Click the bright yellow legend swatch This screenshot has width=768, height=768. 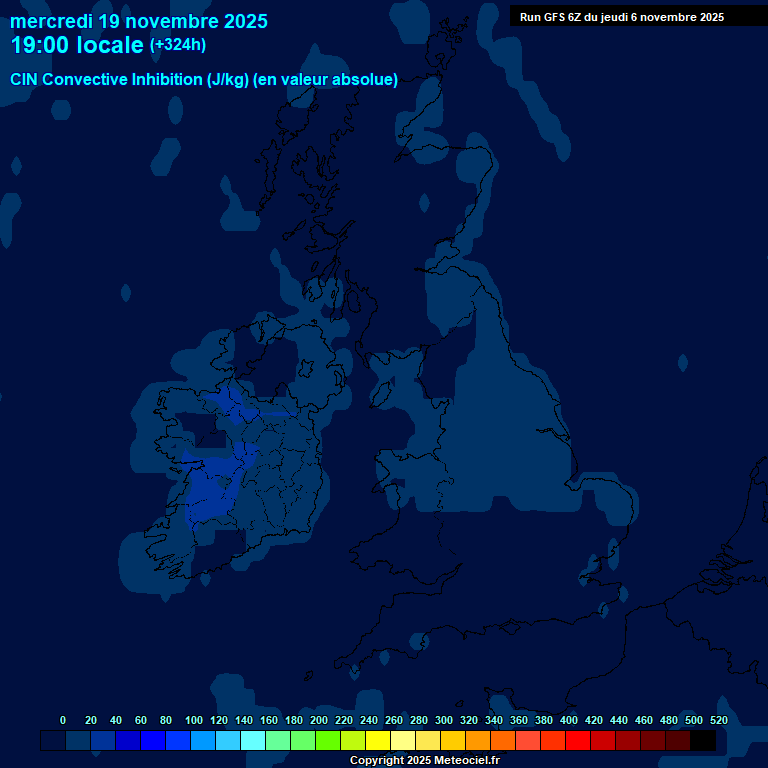378,740
